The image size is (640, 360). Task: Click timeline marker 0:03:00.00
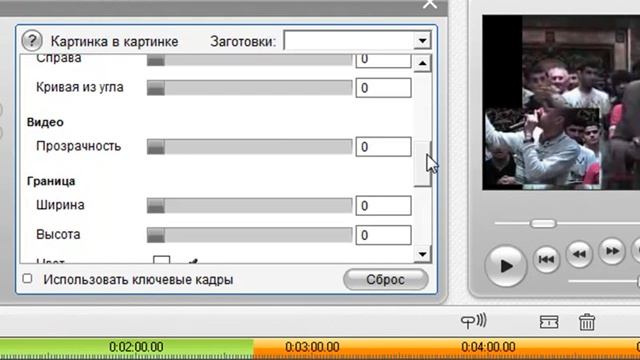pyautogui.click(x=312, y=347)
